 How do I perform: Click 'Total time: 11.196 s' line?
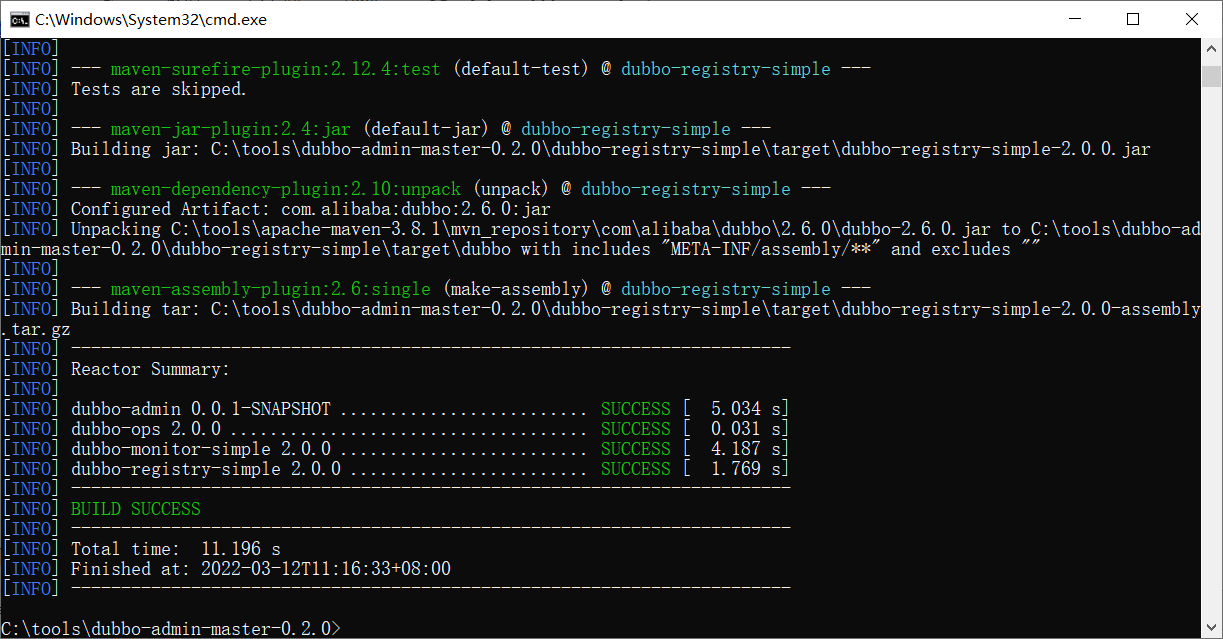click(175, 549)
